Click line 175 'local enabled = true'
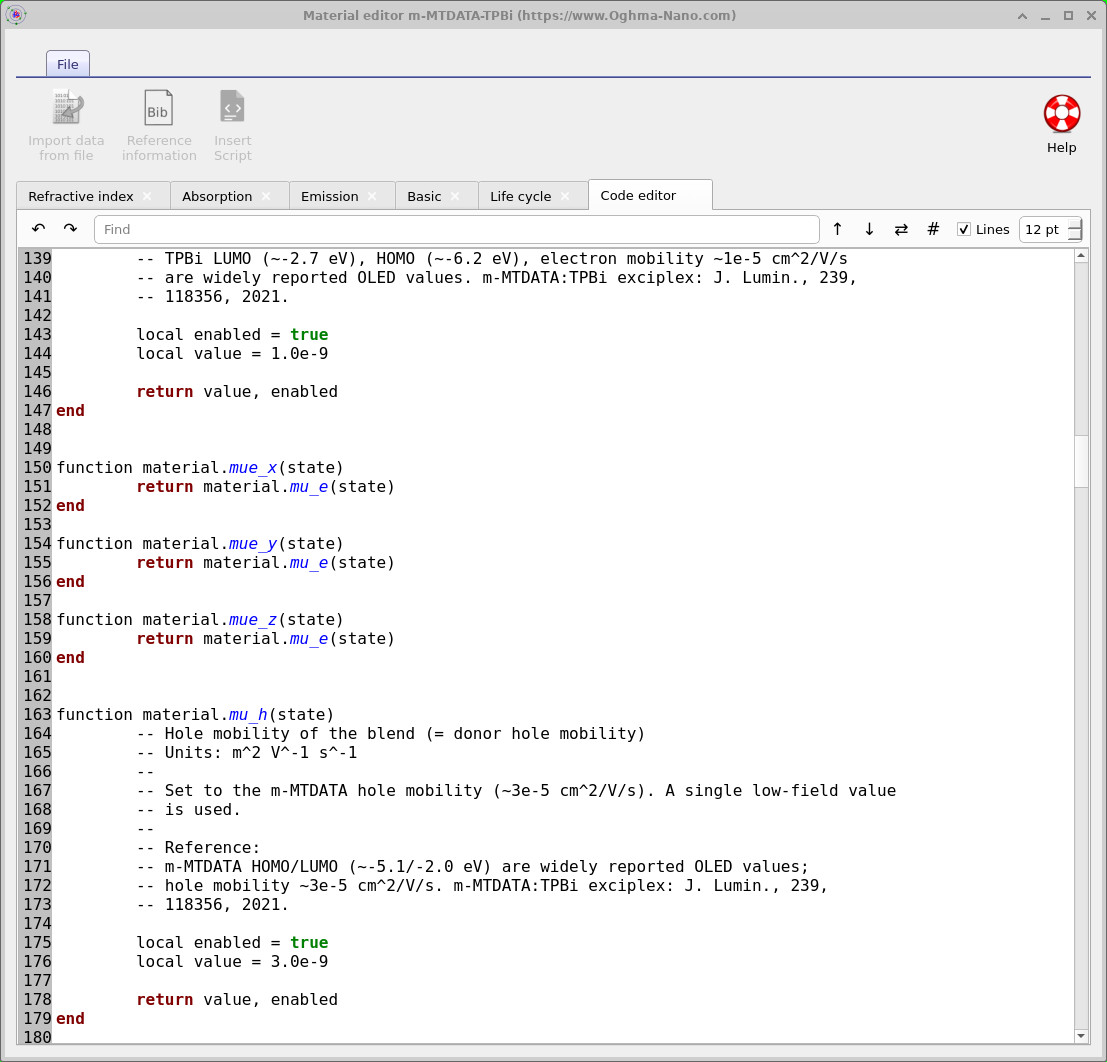The width and height of the screenshot is (1107, 1062). [x=232, y=942]
